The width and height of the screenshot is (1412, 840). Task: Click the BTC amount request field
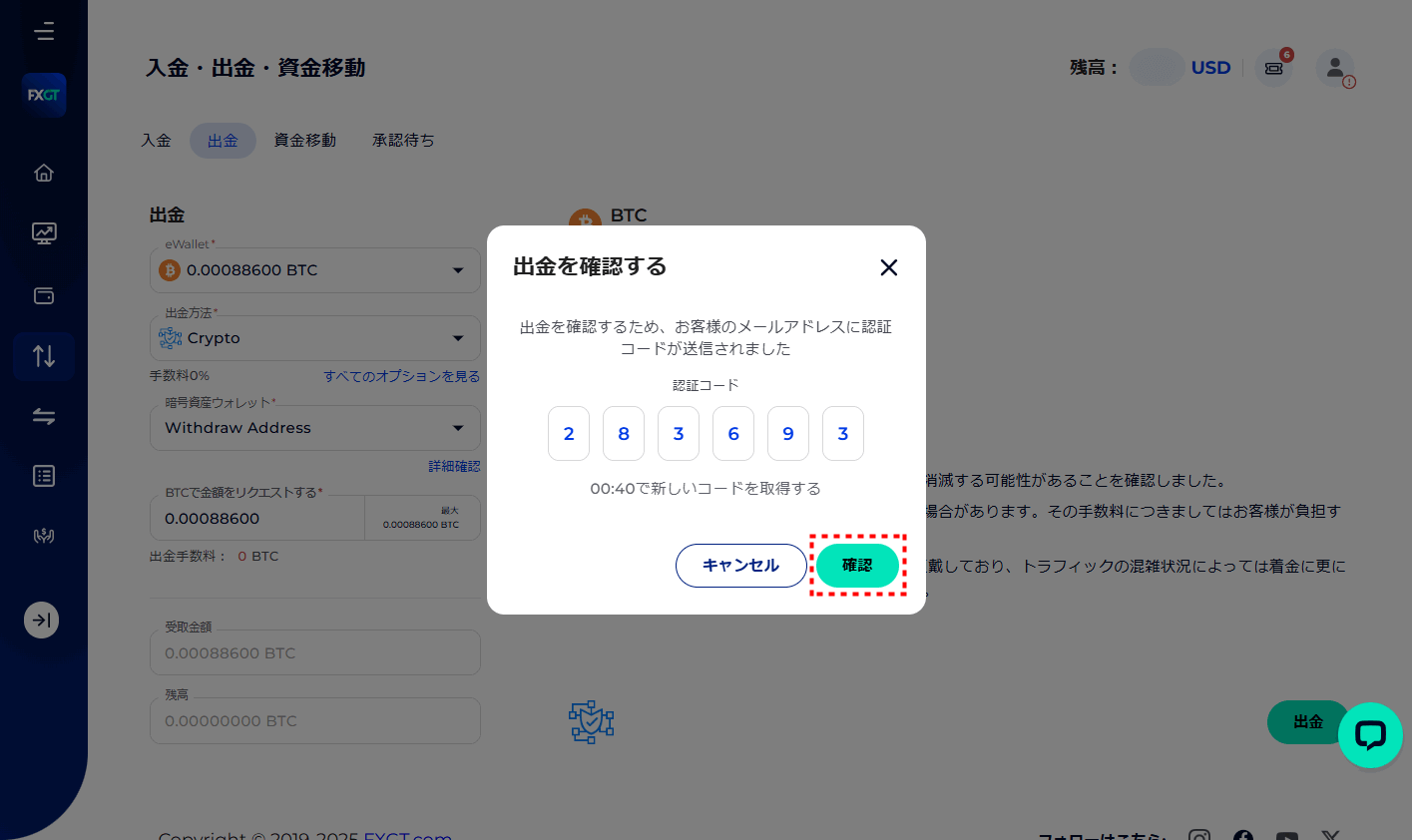click(x=257, y=519)
